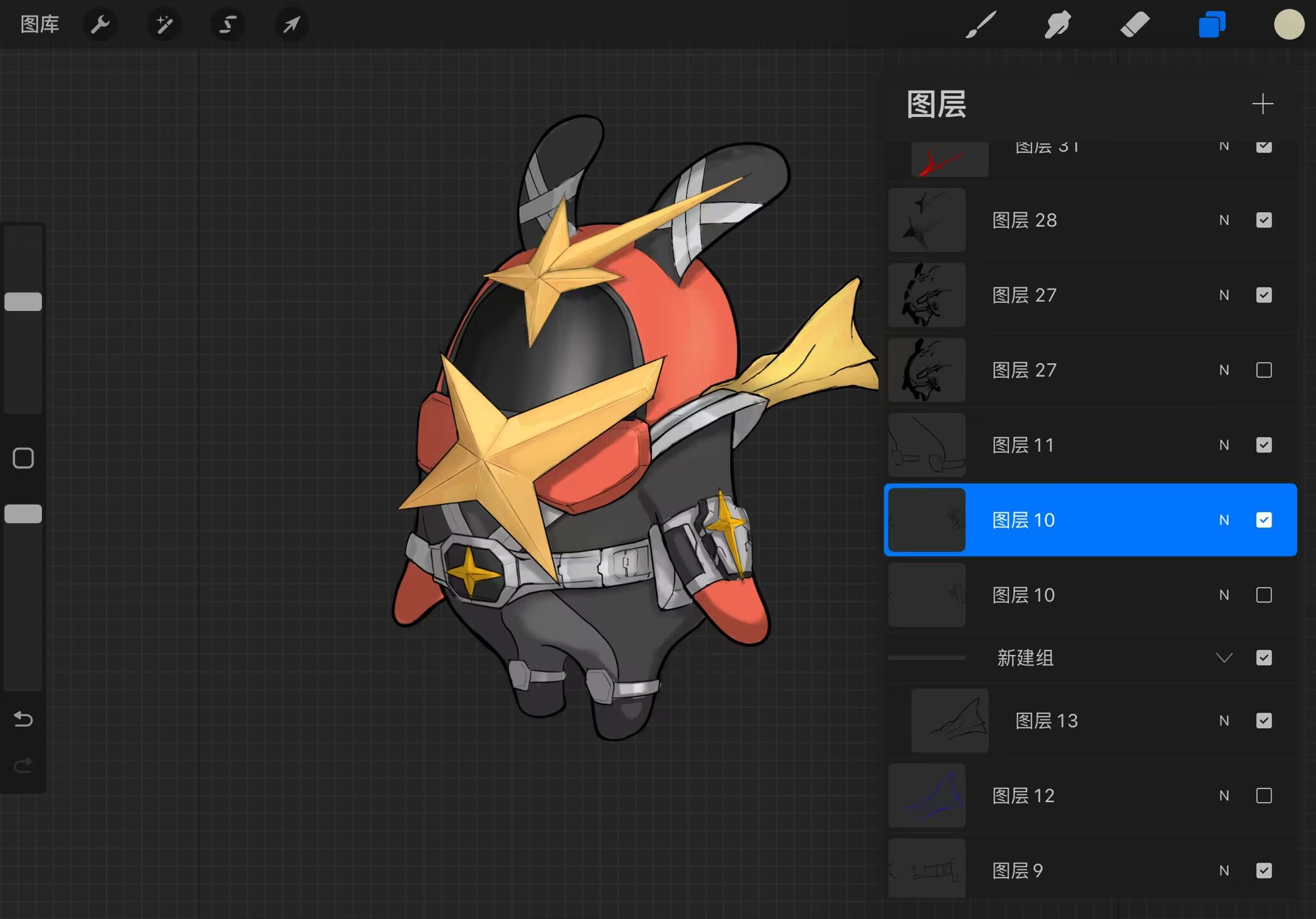Image resolution: width=1316 pixels, height=919 pixels.
Task: Open blend mode N for 图层 28
Action: [1224, 220]
